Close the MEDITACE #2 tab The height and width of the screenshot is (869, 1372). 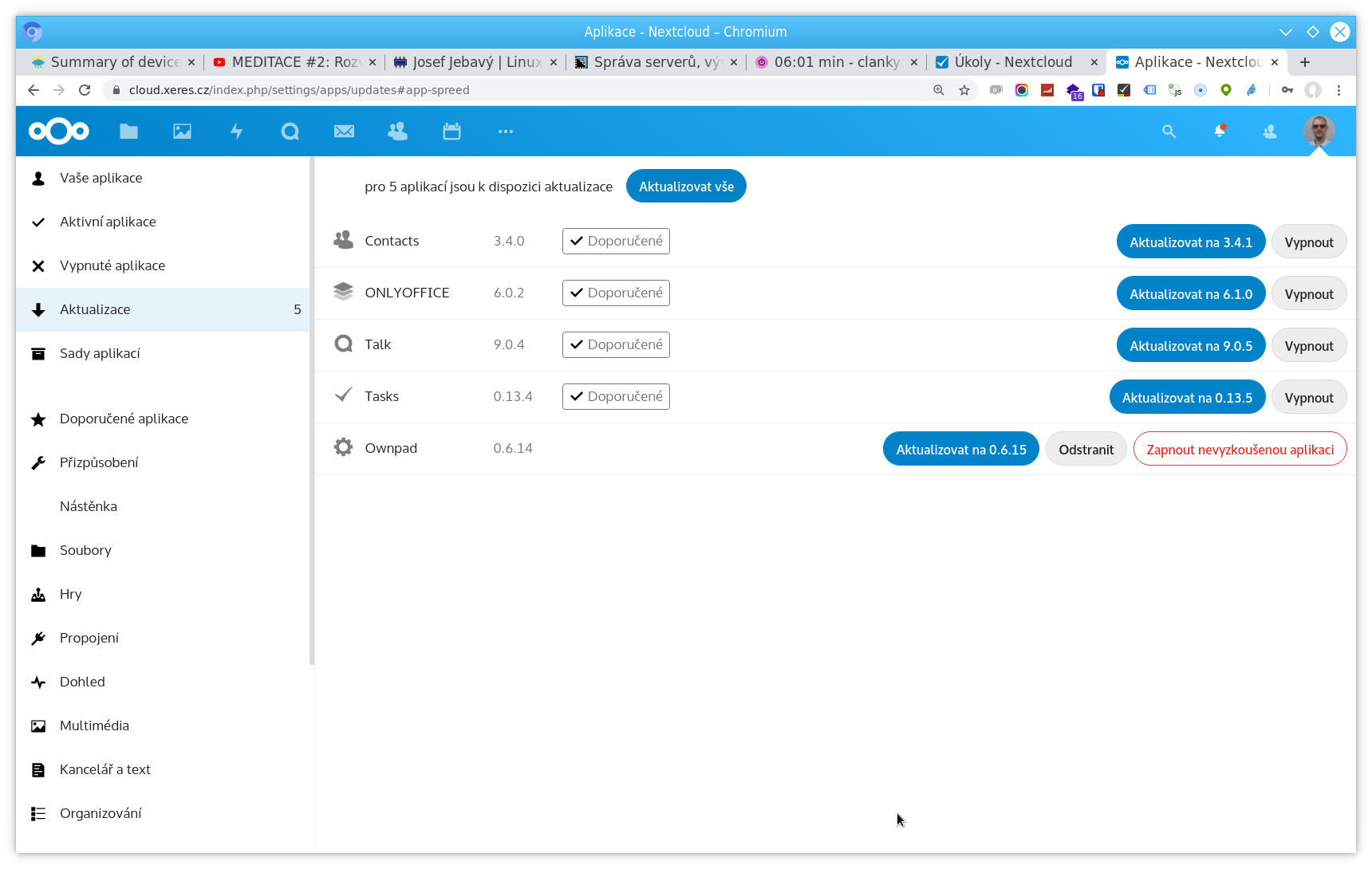373,62
